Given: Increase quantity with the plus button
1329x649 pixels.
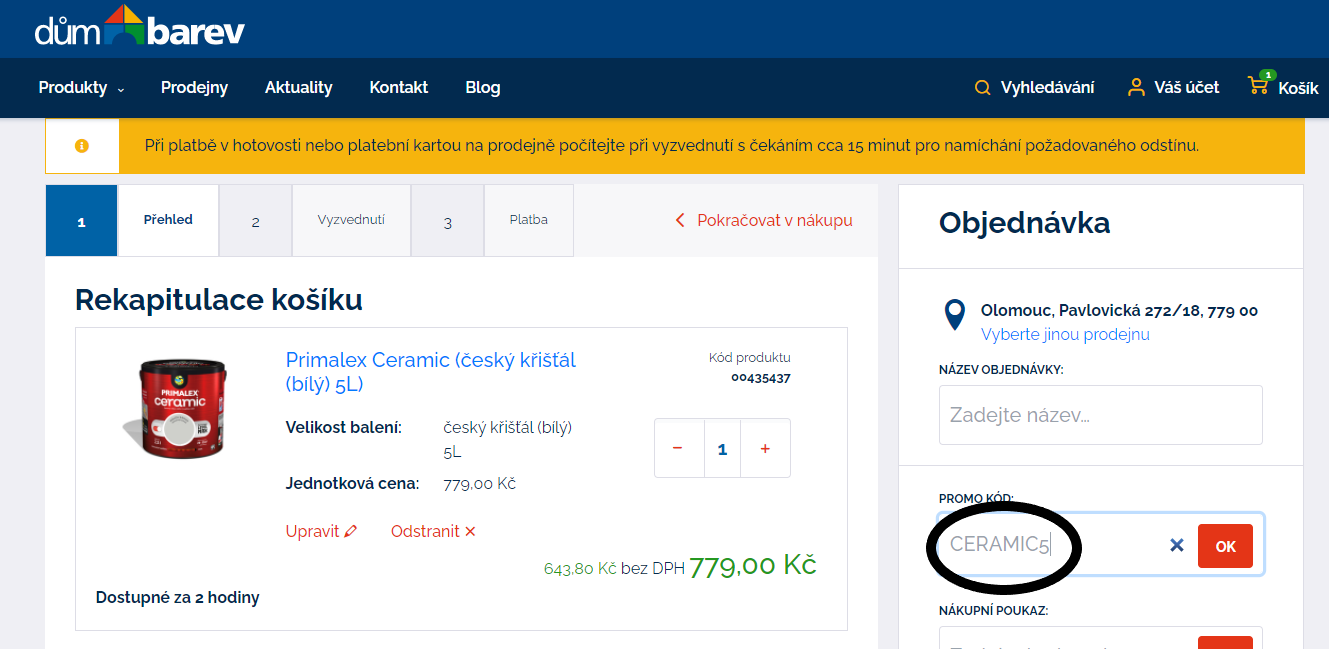Looking at the screenshot, I should 765,449.
